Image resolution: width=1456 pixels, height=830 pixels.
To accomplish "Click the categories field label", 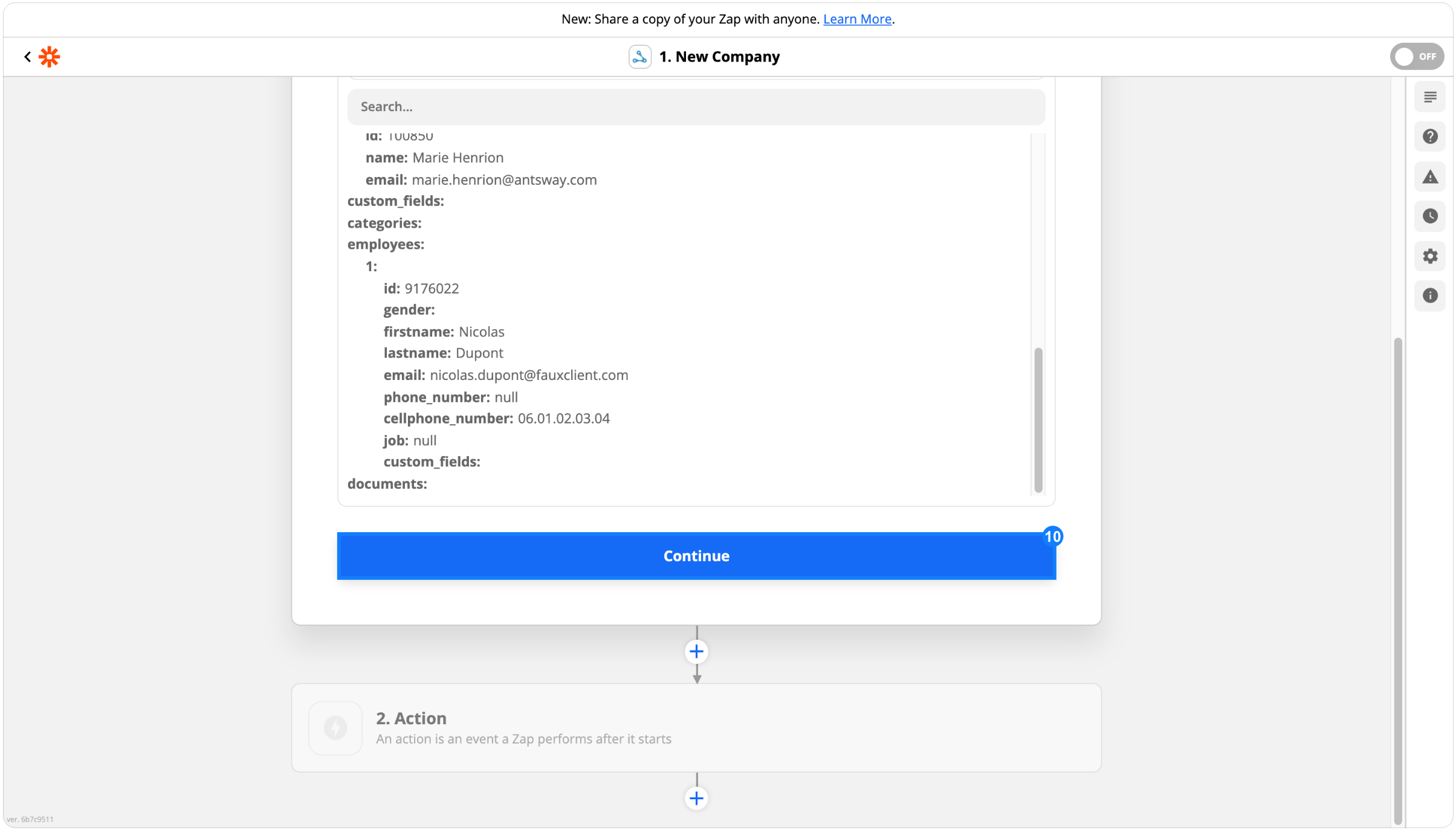I will 384,223.
